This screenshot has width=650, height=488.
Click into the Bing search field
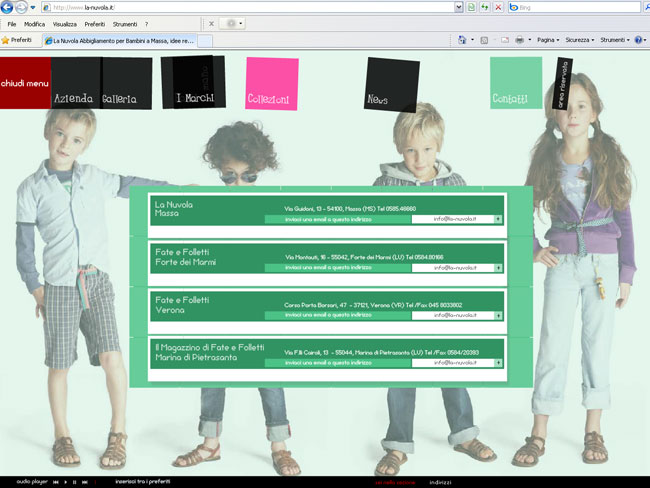(578, 7)
